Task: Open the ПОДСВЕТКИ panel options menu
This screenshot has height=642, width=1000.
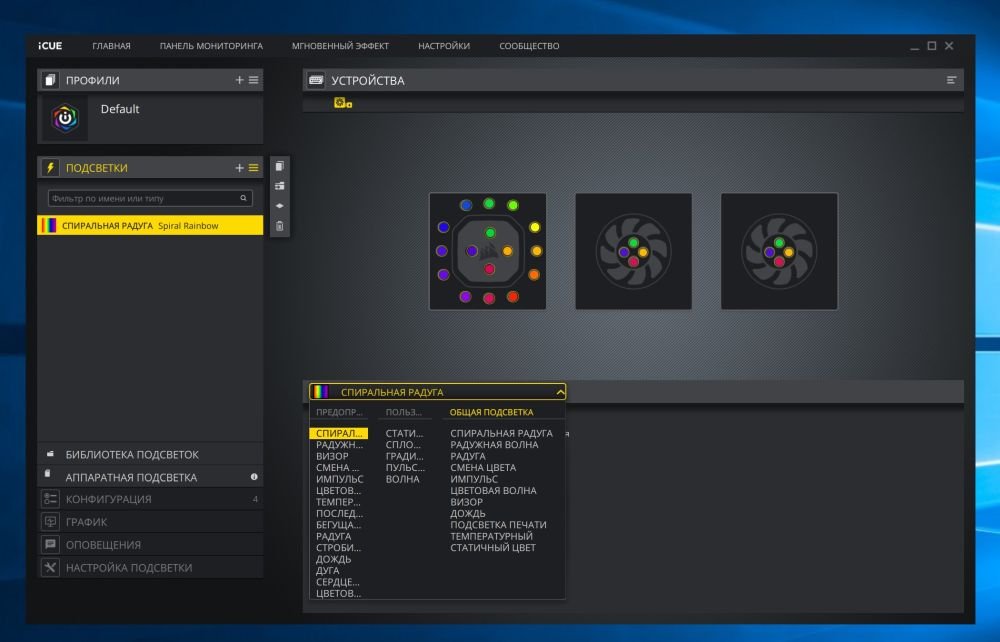Action: pos(253,168)
